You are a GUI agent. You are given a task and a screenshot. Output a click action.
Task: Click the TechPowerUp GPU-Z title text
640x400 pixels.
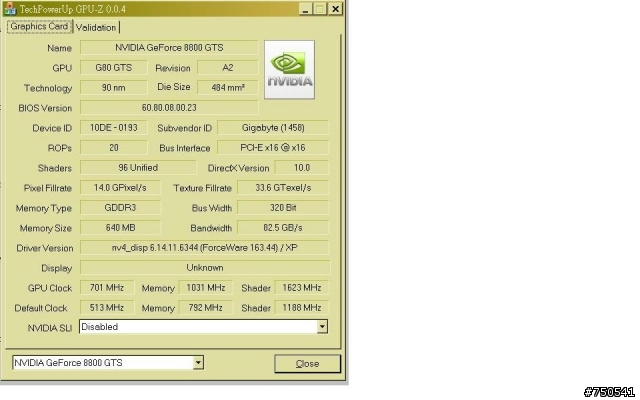click(x=73, y=9)
